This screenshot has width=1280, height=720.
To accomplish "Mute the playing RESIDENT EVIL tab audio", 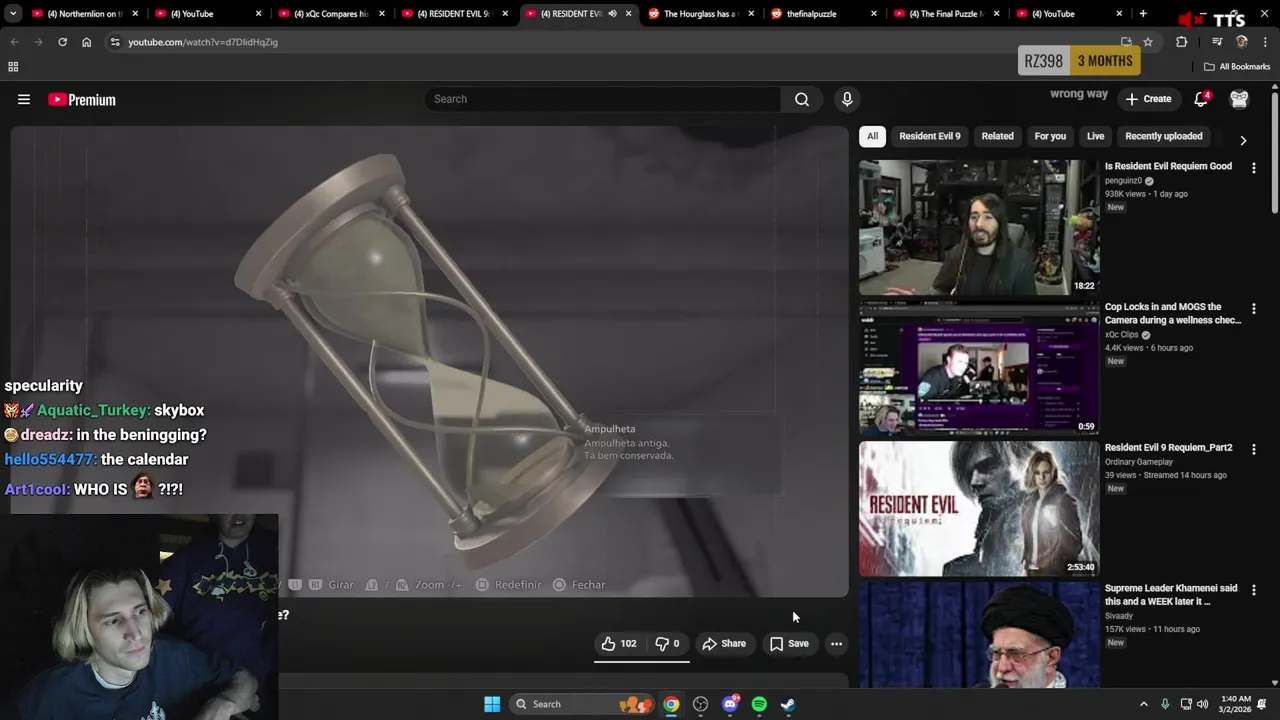I will [x=612, y=14].
